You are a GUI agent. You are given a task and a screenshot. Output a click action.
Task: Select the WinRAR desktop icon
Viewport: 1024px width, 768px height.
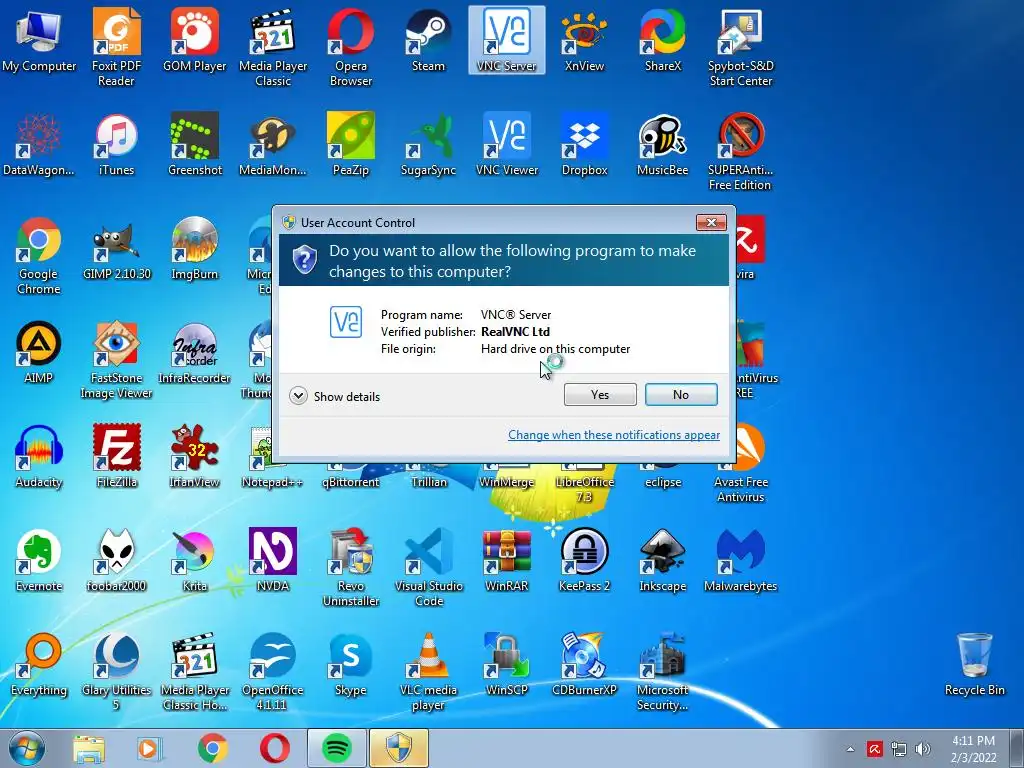[507, 560]
